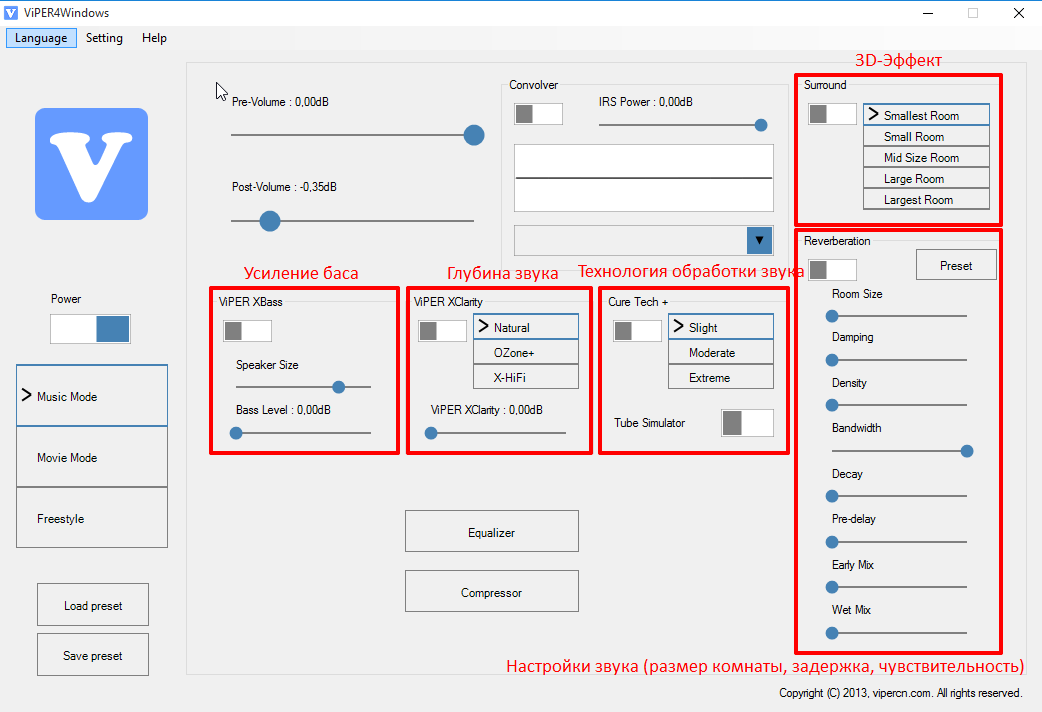Image resolution: width=1042 pixels, height=712 pixels.
Task: Select Natural XClarity mode
Action: point(526,326)
